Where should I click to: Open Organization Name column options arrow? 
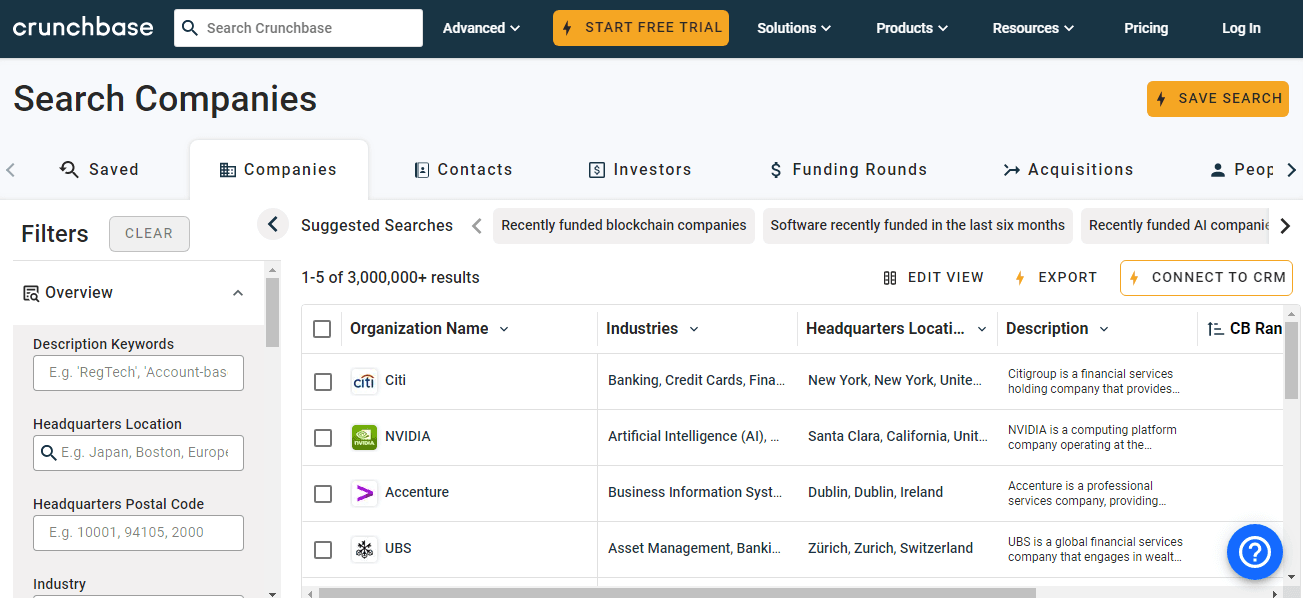[504, 329]
